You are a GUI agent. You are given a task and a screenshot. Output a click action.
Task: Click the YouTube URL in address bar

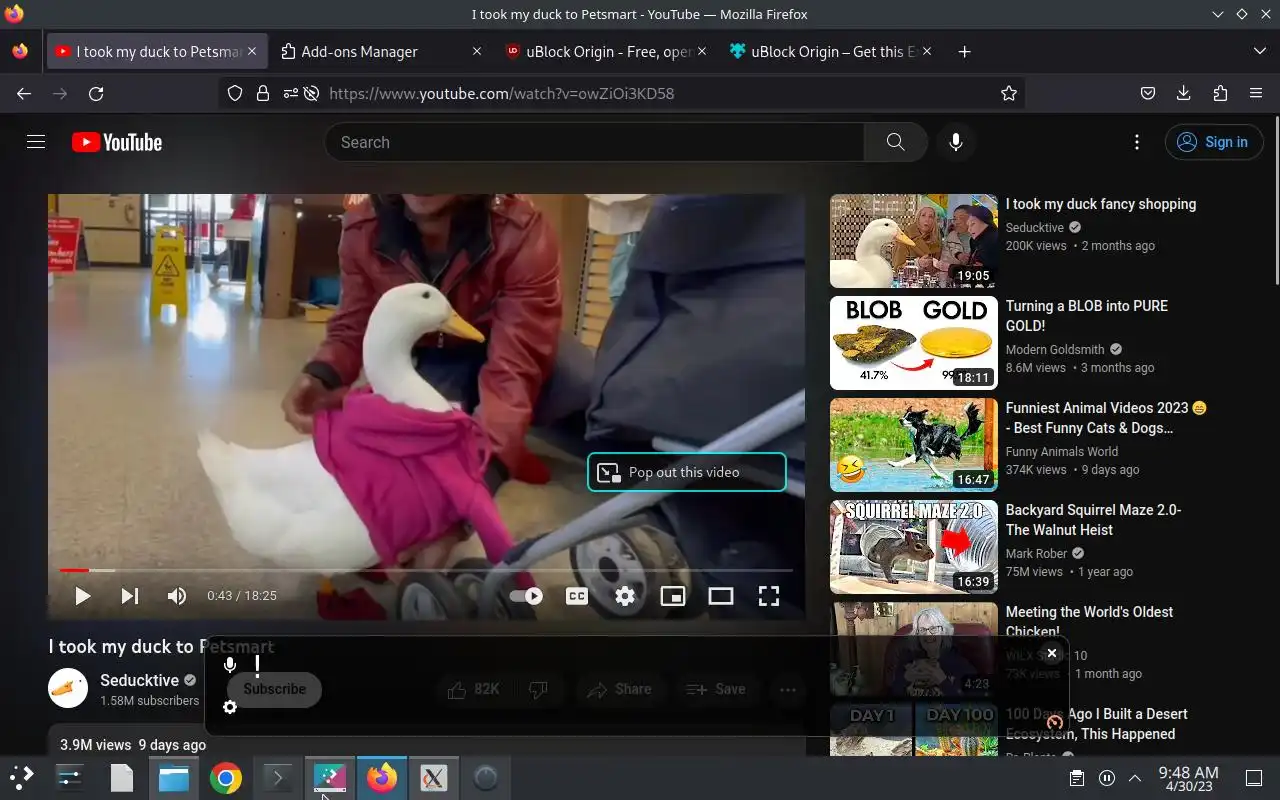click(x=502, y=93)
